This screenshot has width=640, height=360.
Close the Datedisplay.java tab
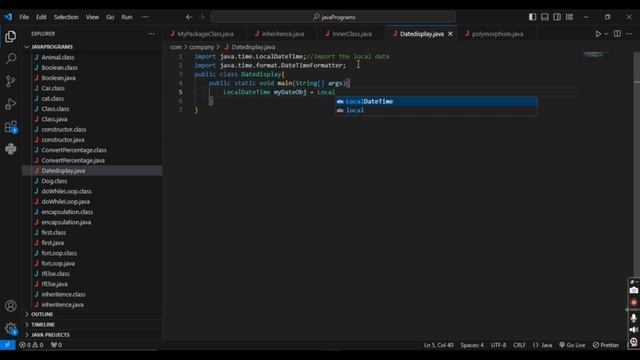click(x=450, y=34)
